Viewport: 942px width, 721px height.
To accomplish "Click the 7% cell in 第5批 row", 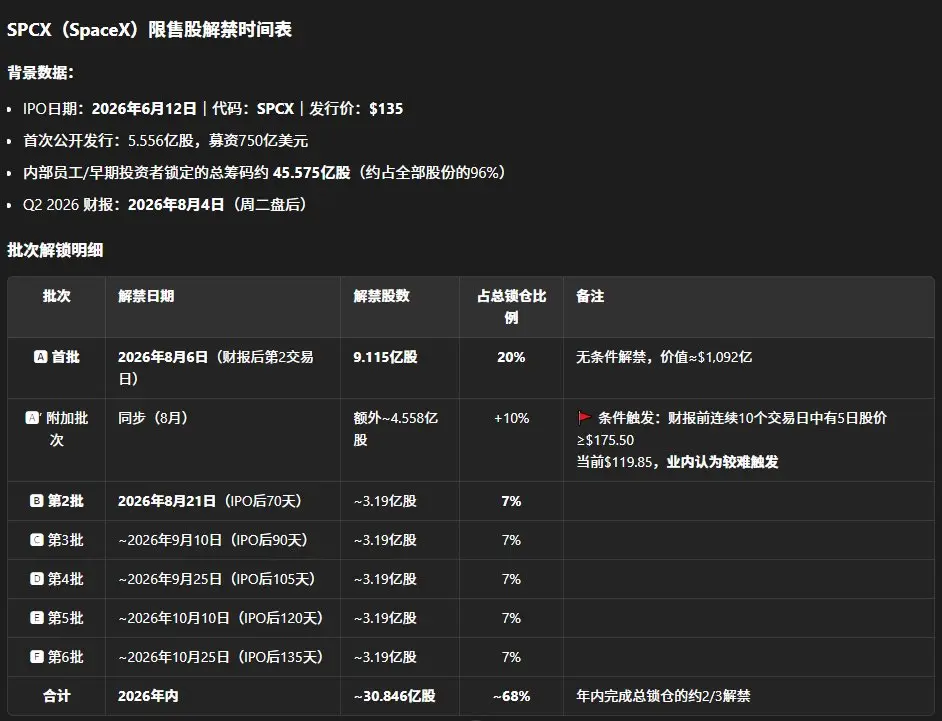I will pyautogui.click(x=511, y=618).
